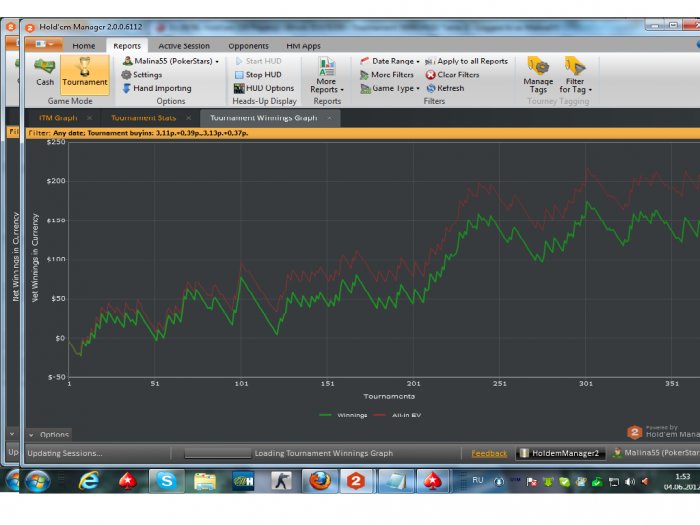Switch to the Reports ribbon tab
Screen dimensions: 700x525
[x=127, y=46]
